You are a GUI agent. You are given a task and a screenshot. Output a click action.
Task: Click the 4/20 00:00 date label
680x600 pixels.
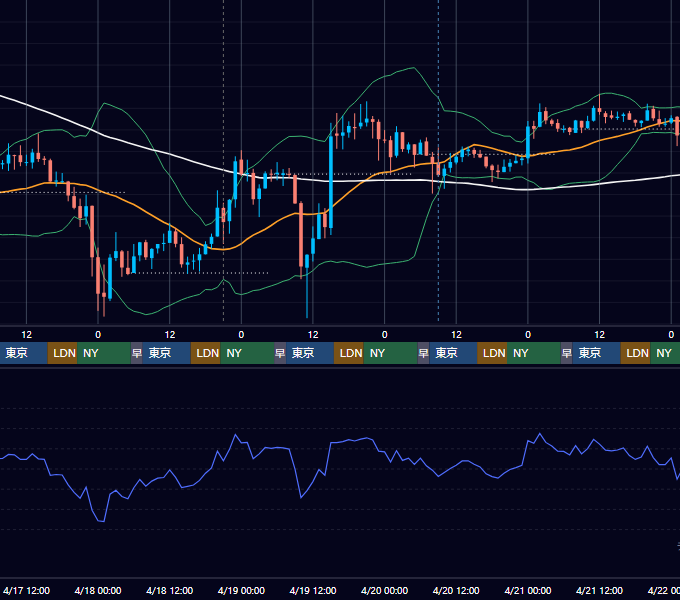point(385,590)
